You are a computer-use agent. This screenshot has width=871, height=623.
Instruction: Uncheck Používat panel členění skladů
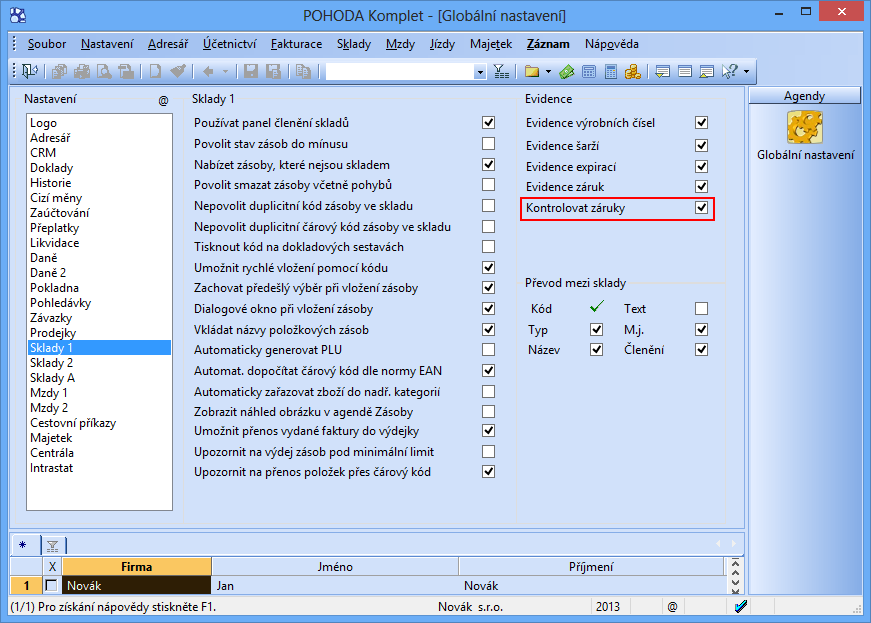click(x=488, y=123)
